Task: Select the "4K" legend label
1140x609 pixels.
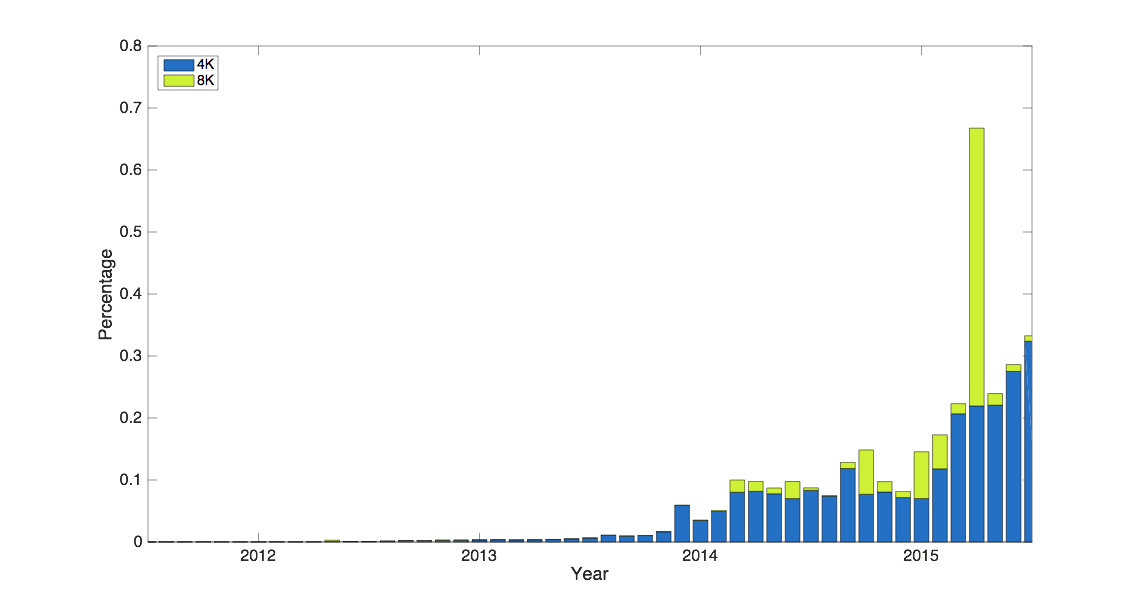Action: [x=205, y=65]
